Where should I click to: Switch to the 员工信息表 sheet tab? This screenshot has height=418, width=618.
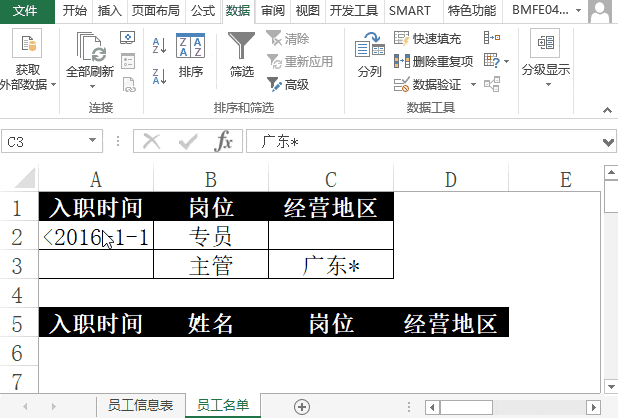pyautogui.click(x=140, y=405)
